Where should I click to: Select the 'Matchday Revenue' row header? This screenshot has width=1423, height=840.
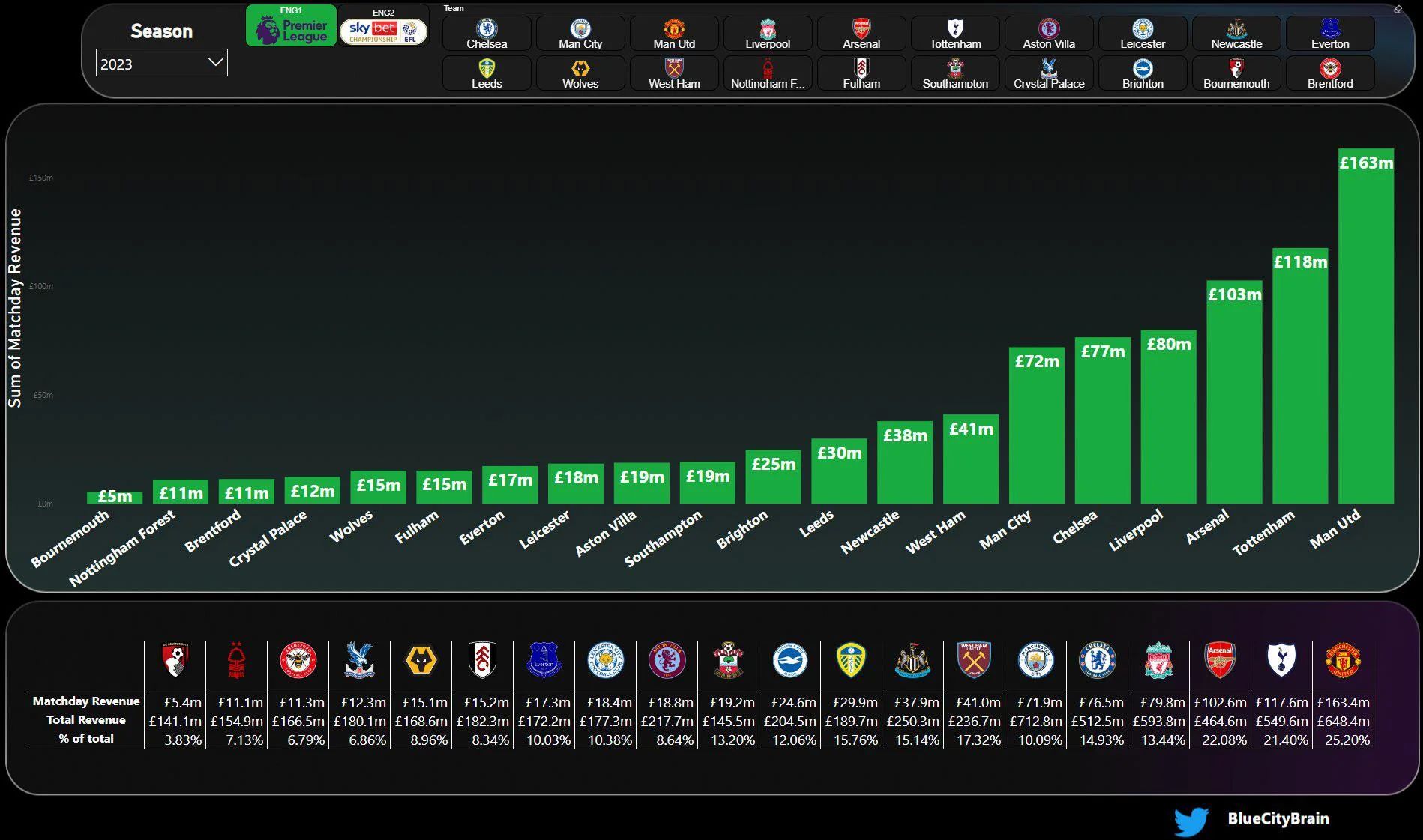click(86, 701)
